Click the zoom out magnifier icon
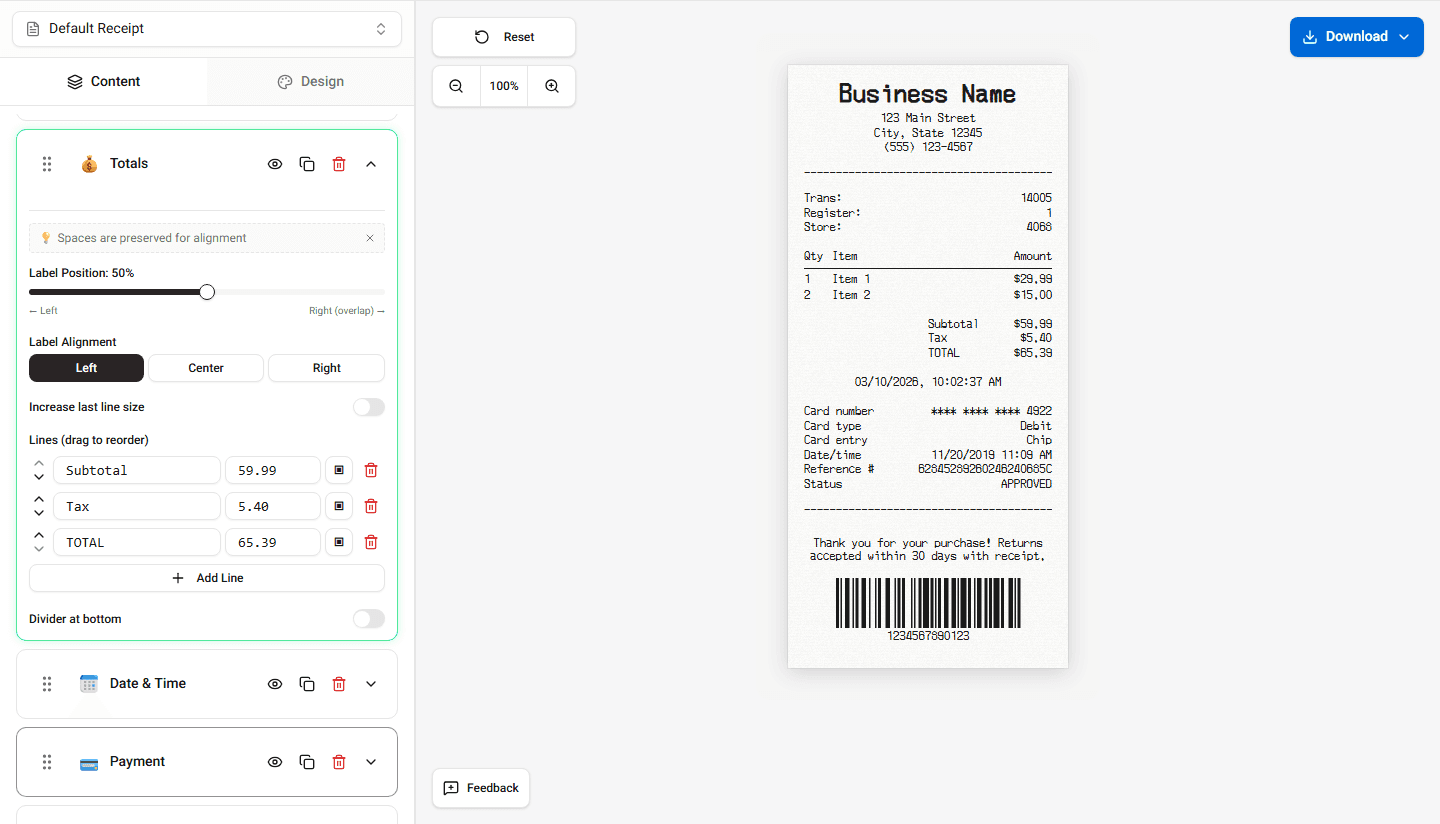This screenshot has height=824, width=1440. point(456,86)
